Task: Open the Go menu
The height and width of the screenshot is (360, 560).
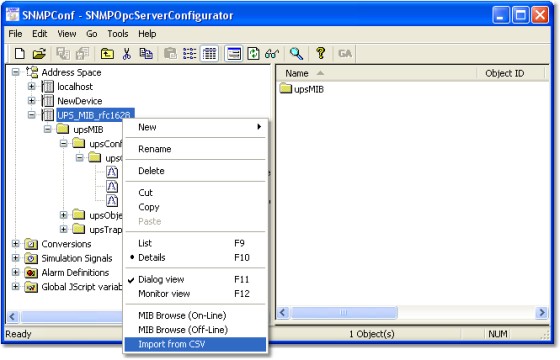Action: (92, 34)
